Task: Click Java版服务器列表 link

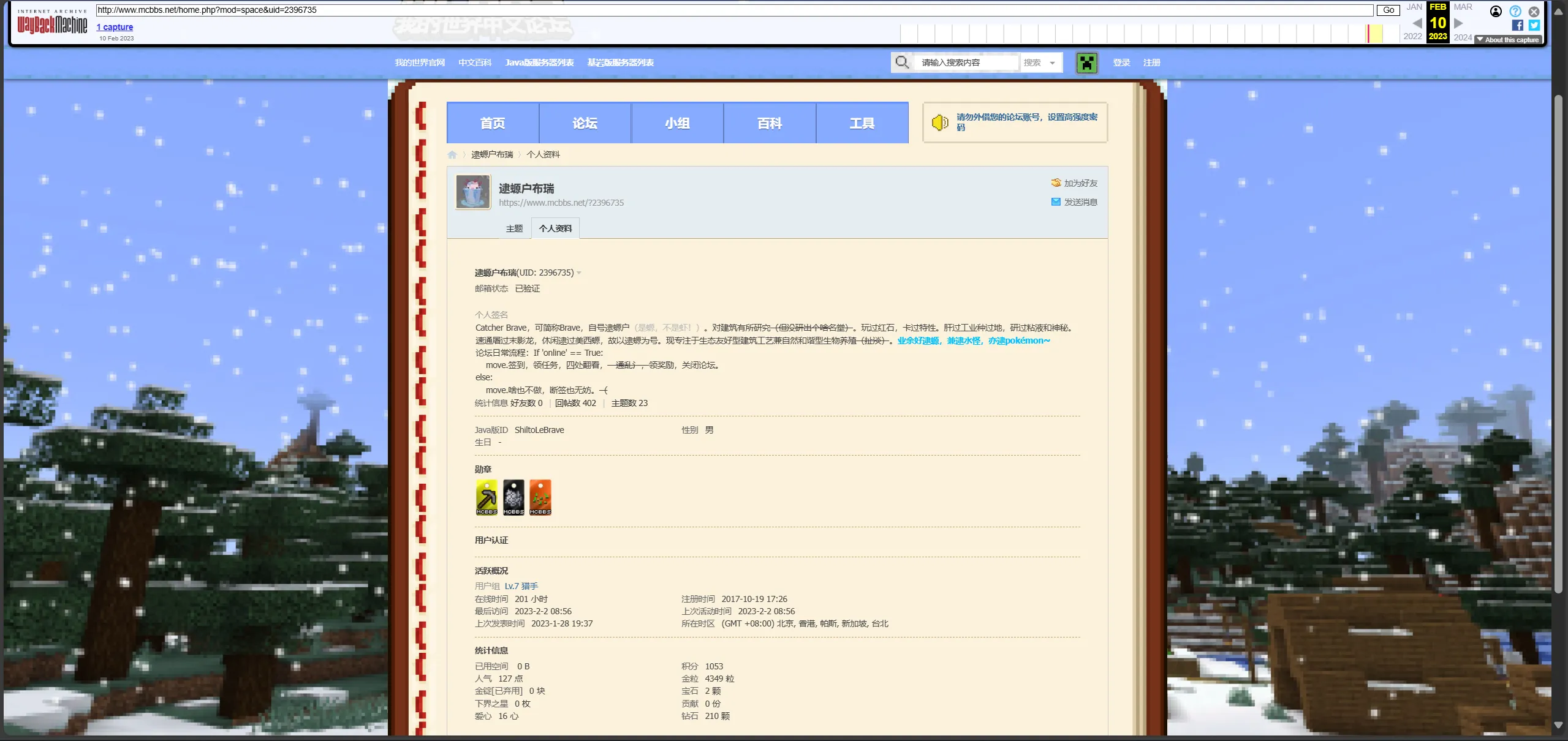Action: 539,62
